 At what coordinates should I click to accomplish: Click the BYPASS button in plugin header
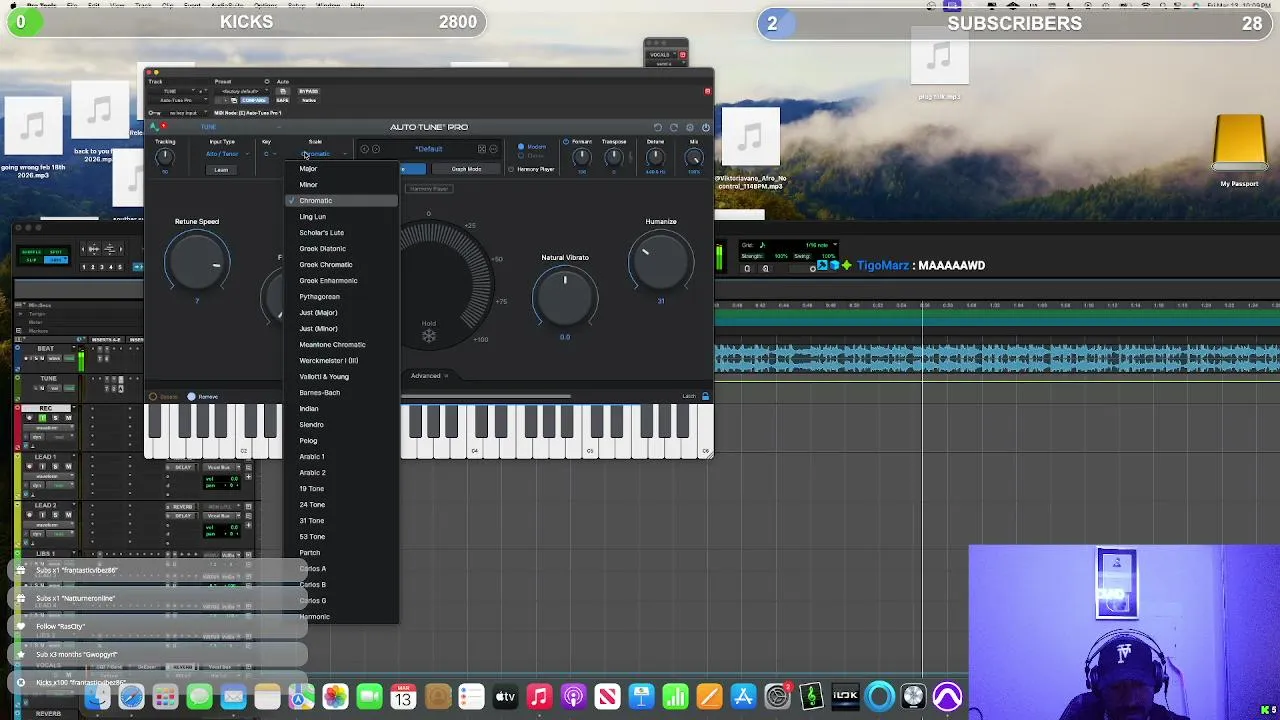tap(309, 91)
